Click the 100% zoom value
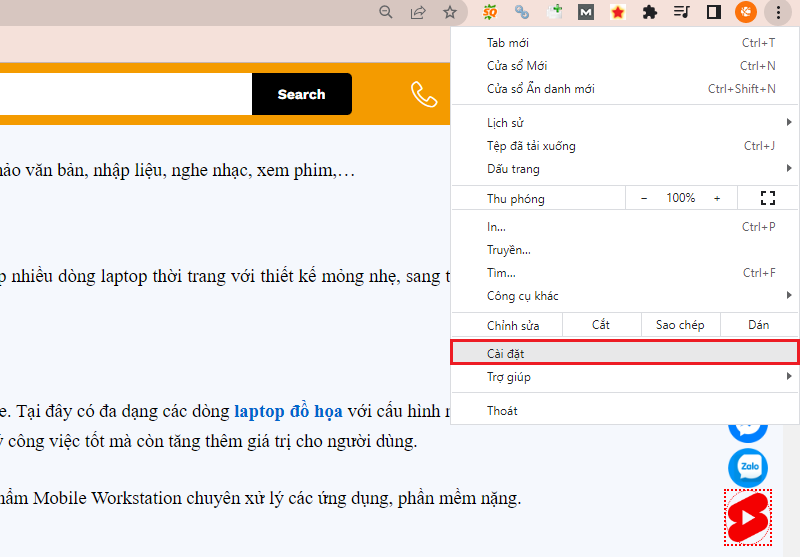 coord(681,198)
